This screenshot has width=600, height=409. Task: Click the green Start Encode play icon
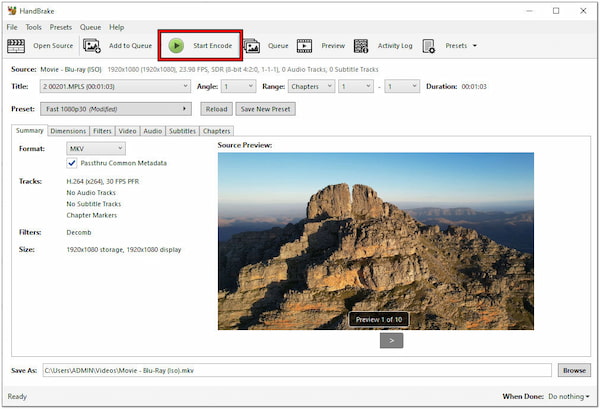click(176, 46)
